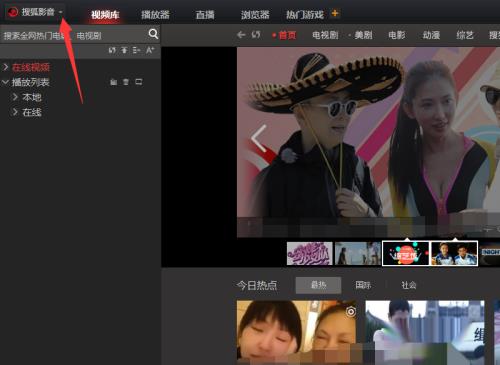Click the sidebar refresh icon above the list
Image resolution: width=500 pixels, height=365 pixels.
pyautogui.click(x=112, y=50)
